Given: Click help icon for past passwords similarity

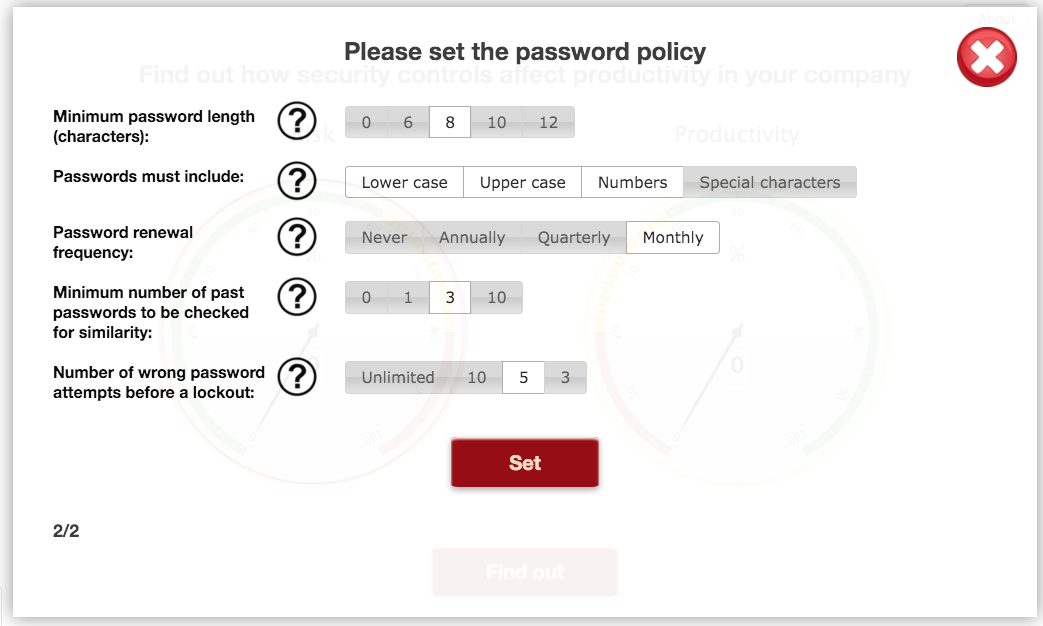Looking at the screenshot, I should (x=296, y=297).
